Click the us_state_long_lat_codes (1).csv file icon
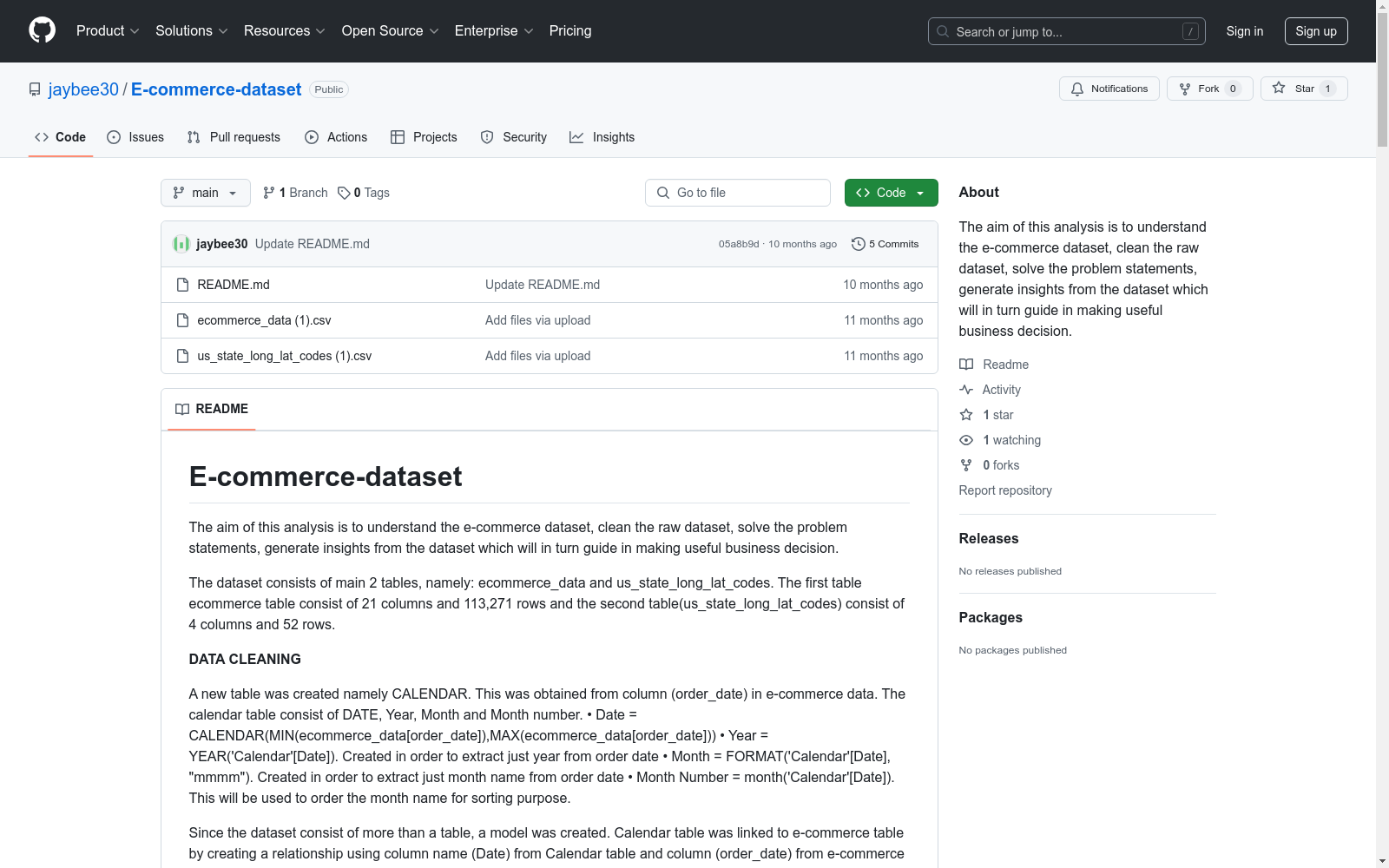Image resolution: width=1389 pixels, height=868 pixels. click(x=182, y=356)
